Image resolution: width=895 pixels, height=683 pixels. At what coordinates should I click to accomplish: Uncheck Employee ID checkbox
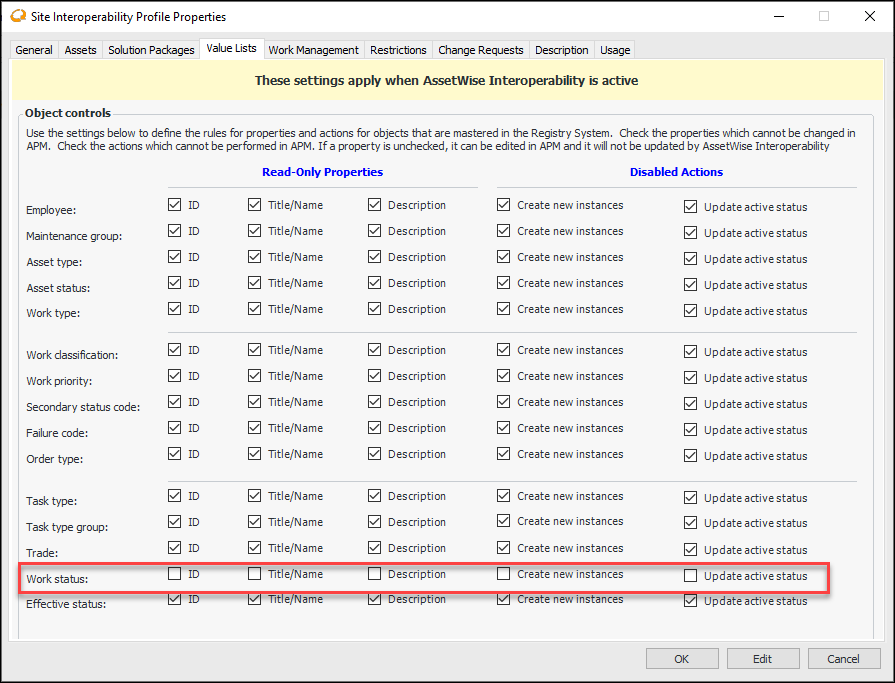[x=175, y=205]
